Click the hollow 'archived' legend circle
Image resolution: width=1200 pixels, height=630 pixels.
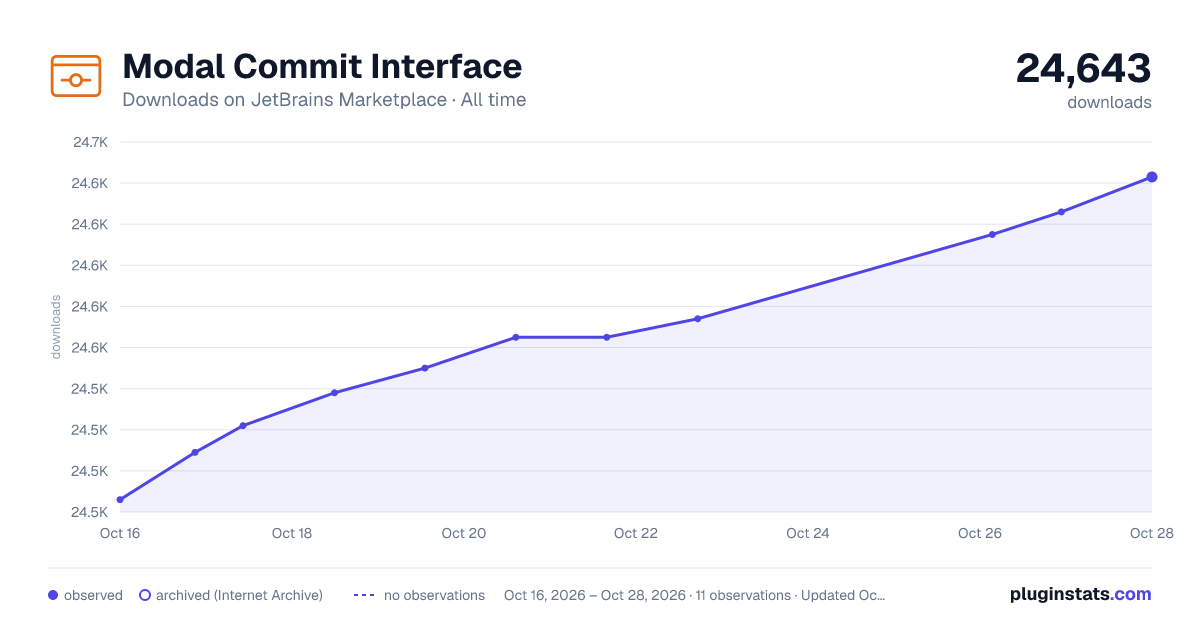click(x=145, y=595)
